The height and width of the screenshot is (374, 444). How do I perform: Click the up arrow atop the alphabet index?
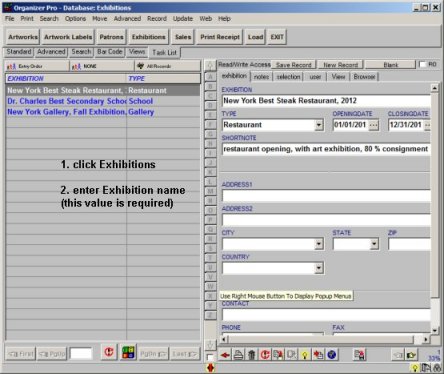(210, 66)
